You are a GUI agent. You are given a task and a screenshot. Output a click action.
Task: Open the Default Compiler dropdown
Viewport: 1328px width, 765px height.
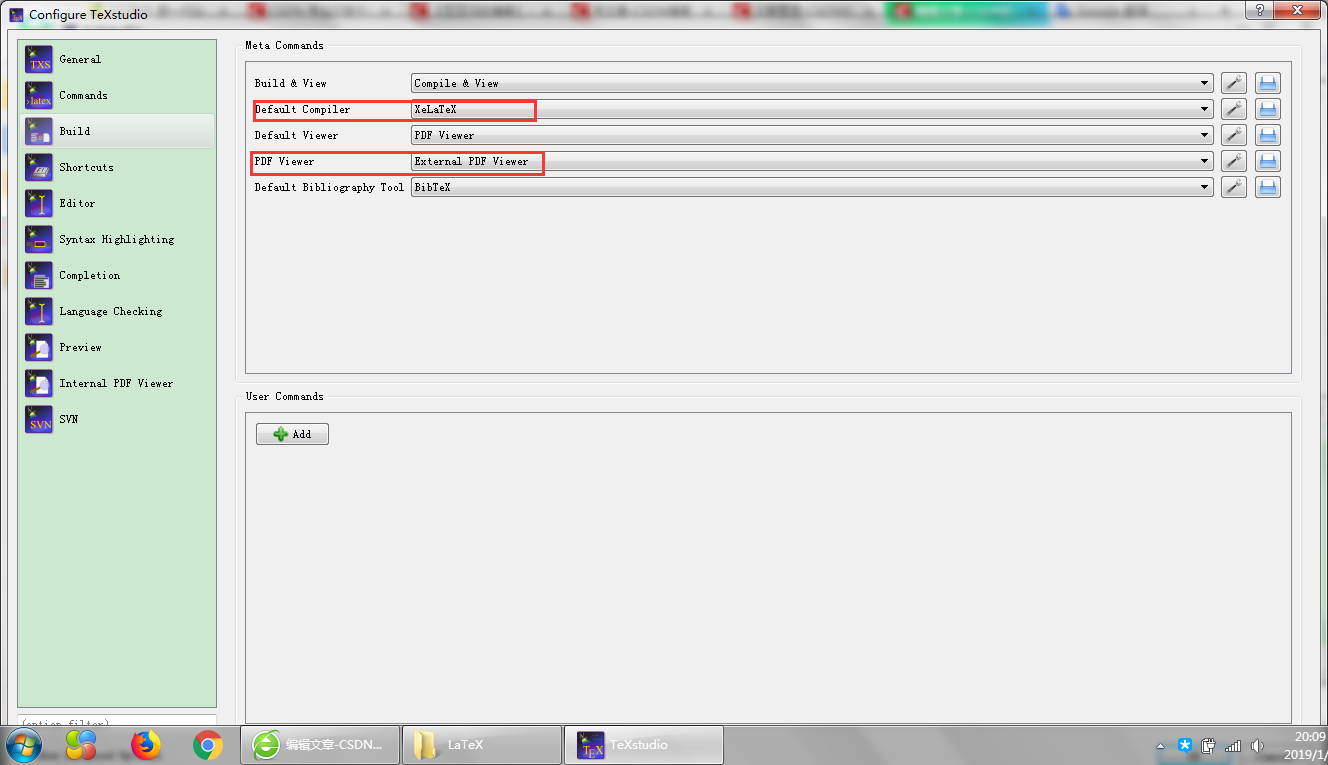[1204, 109]
